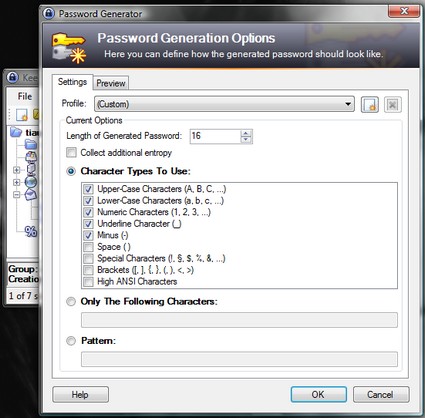This screenshot has width=425, height=418.
Task: Click the percent icon in KeePass group tree
Action: click(x=31, y=231)
